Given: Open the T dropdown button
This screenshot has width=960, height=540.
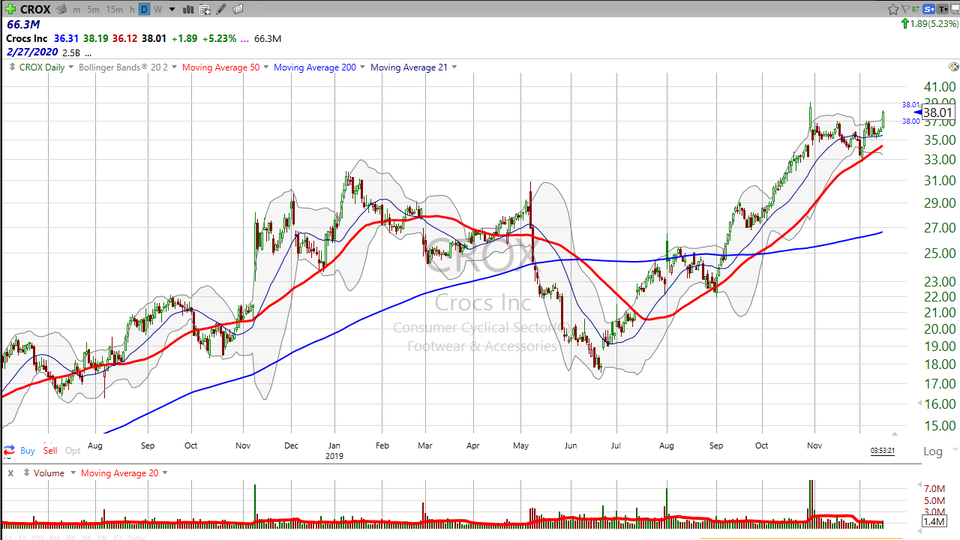Looking at the screenshot, I should [942, 9].
